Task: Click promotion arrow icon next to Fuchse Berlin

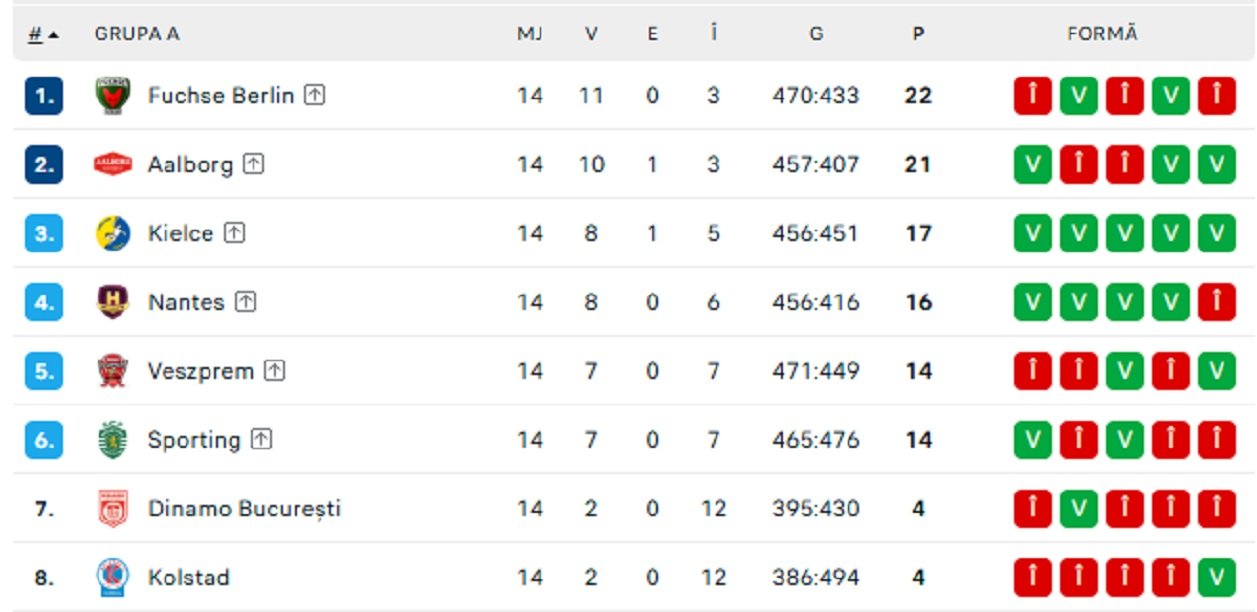Action: click(315, 95)
